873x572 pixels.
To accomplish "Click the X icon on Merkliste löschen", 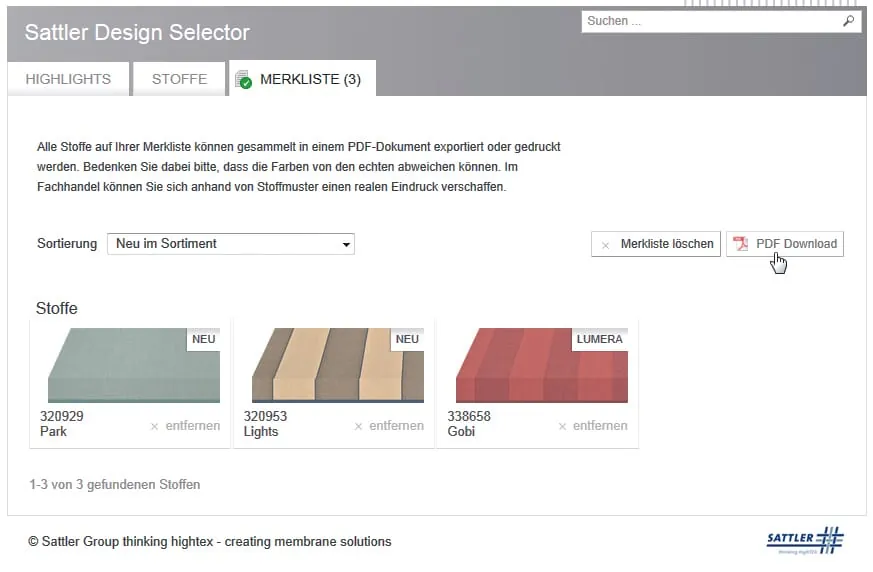I will [x=606, y=245].
